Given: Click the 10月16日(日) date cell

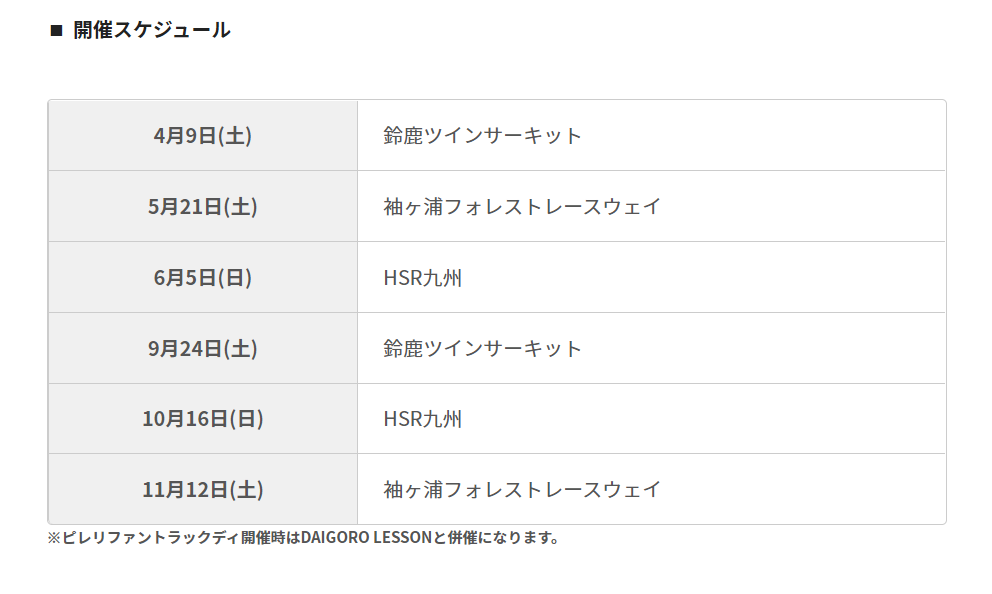Looking at the screenshot, I should (x=203, y=419).
